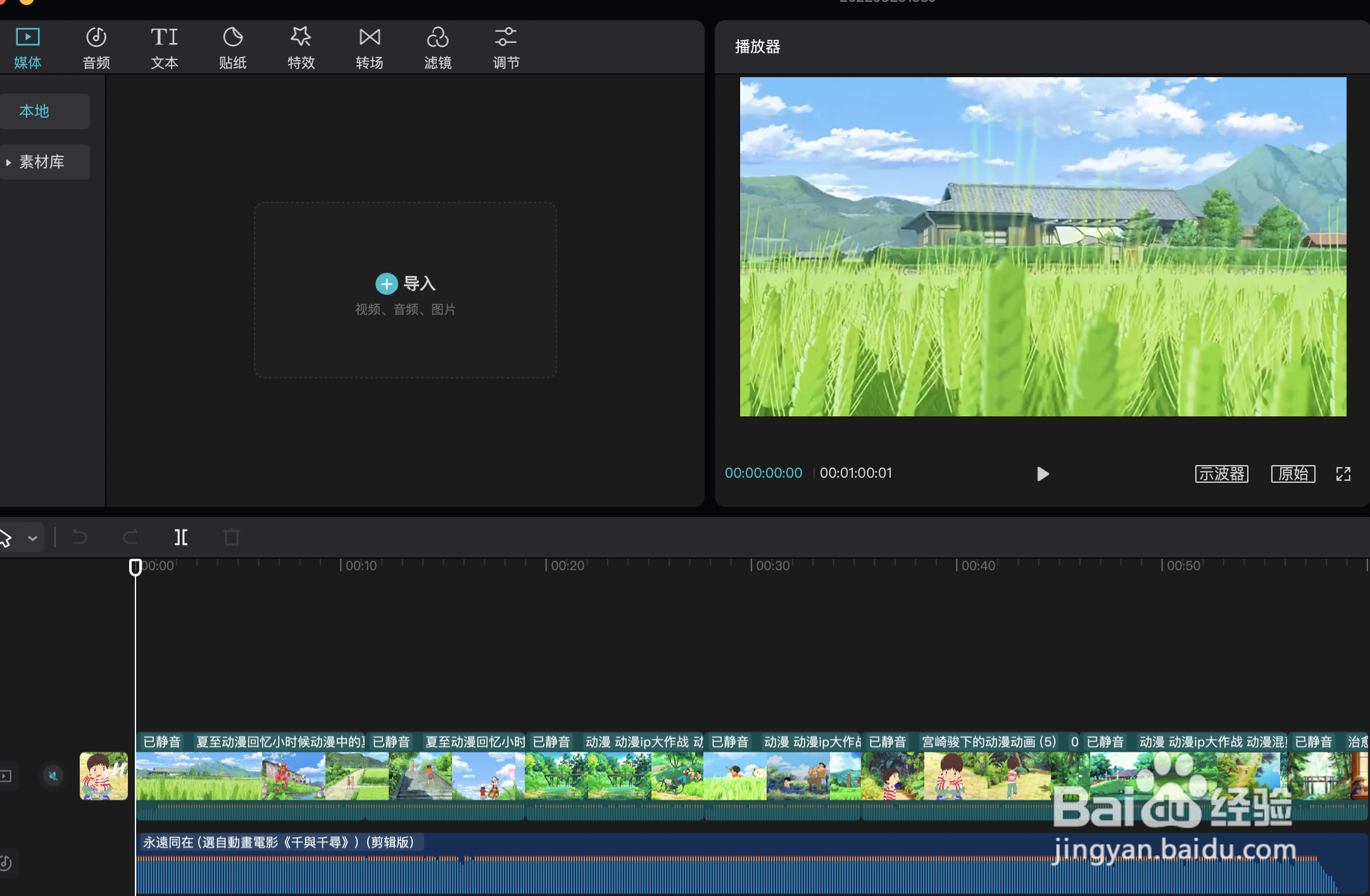Select the first 夏至动漫回忆小时候动漫中的 video clip
The height and width of the screenshot is (896, 1370).
[251, 776]
